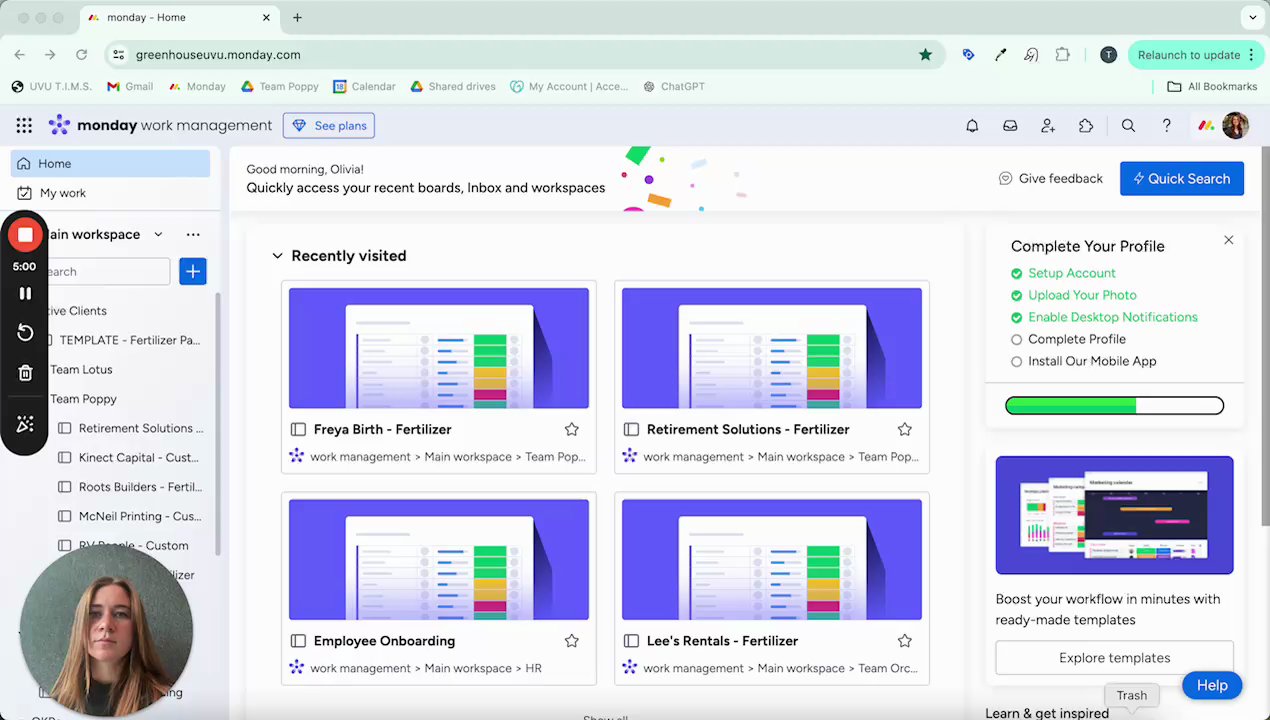The height and width of the screenshot is (720, 1270).
Task: Collapse the Recently visited section
Action: 277,256
